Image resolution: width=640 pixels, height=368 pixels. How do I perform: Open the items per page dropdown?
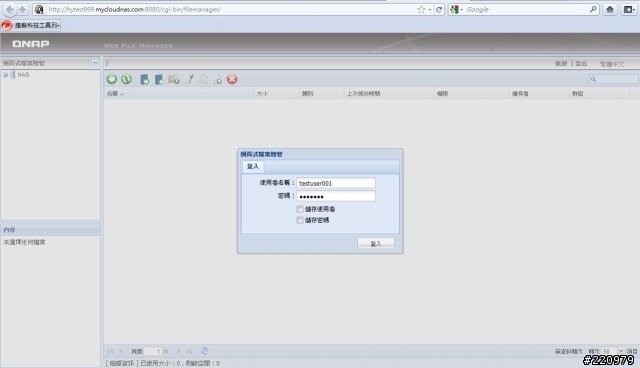[621, 351]
